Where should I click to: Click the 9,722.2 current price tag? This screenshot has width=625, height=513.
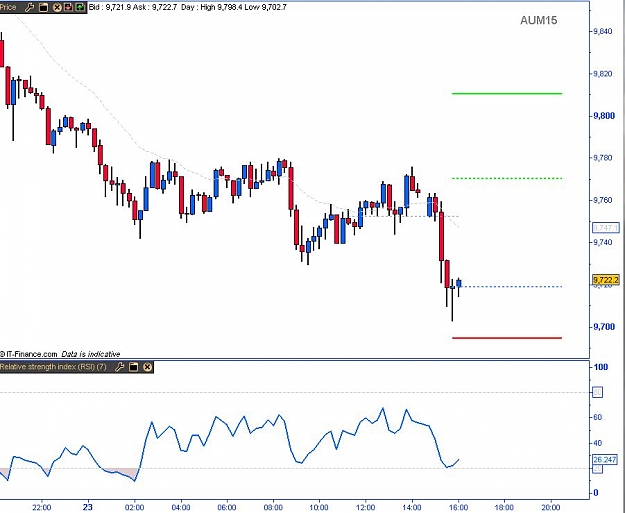tap(606, 280)
